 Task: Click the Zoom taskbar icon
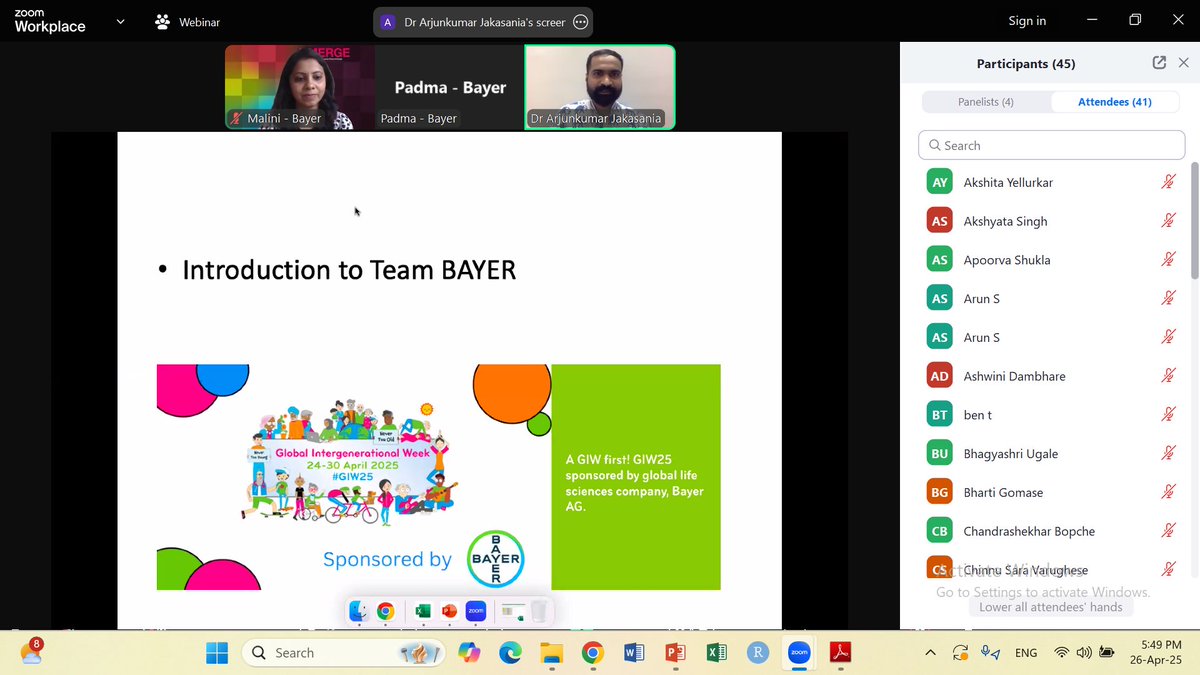(799, 653)
